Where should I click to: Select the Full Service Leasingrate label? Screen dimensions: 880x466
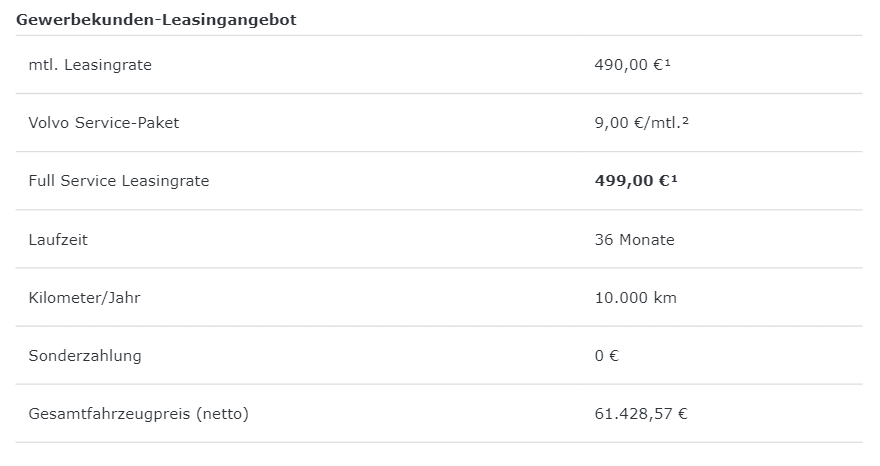tap(118, 181)
